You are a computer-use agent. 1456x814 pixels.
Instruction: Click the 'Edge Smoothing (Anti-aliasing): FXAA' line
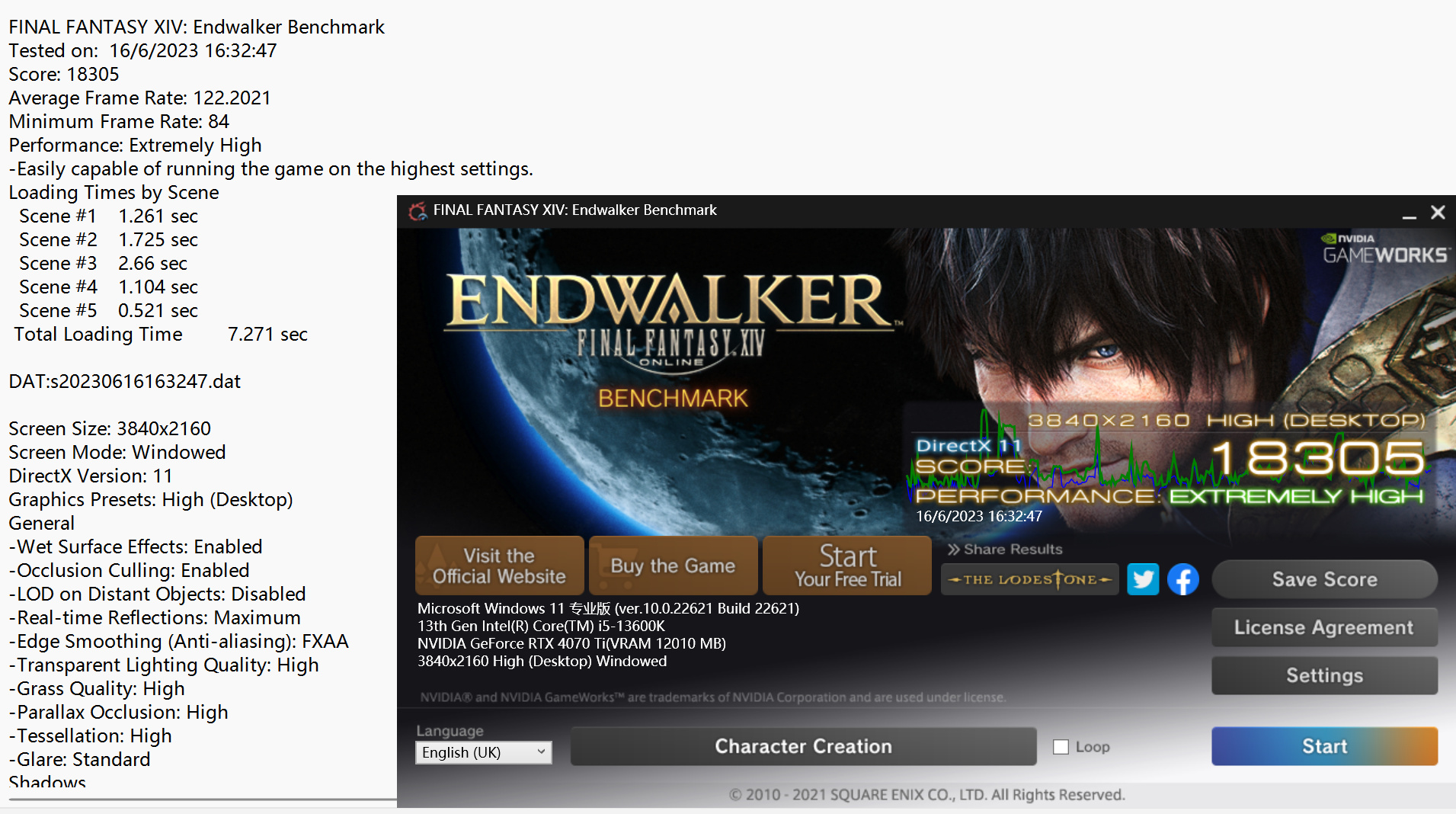(x=179, y=642)
